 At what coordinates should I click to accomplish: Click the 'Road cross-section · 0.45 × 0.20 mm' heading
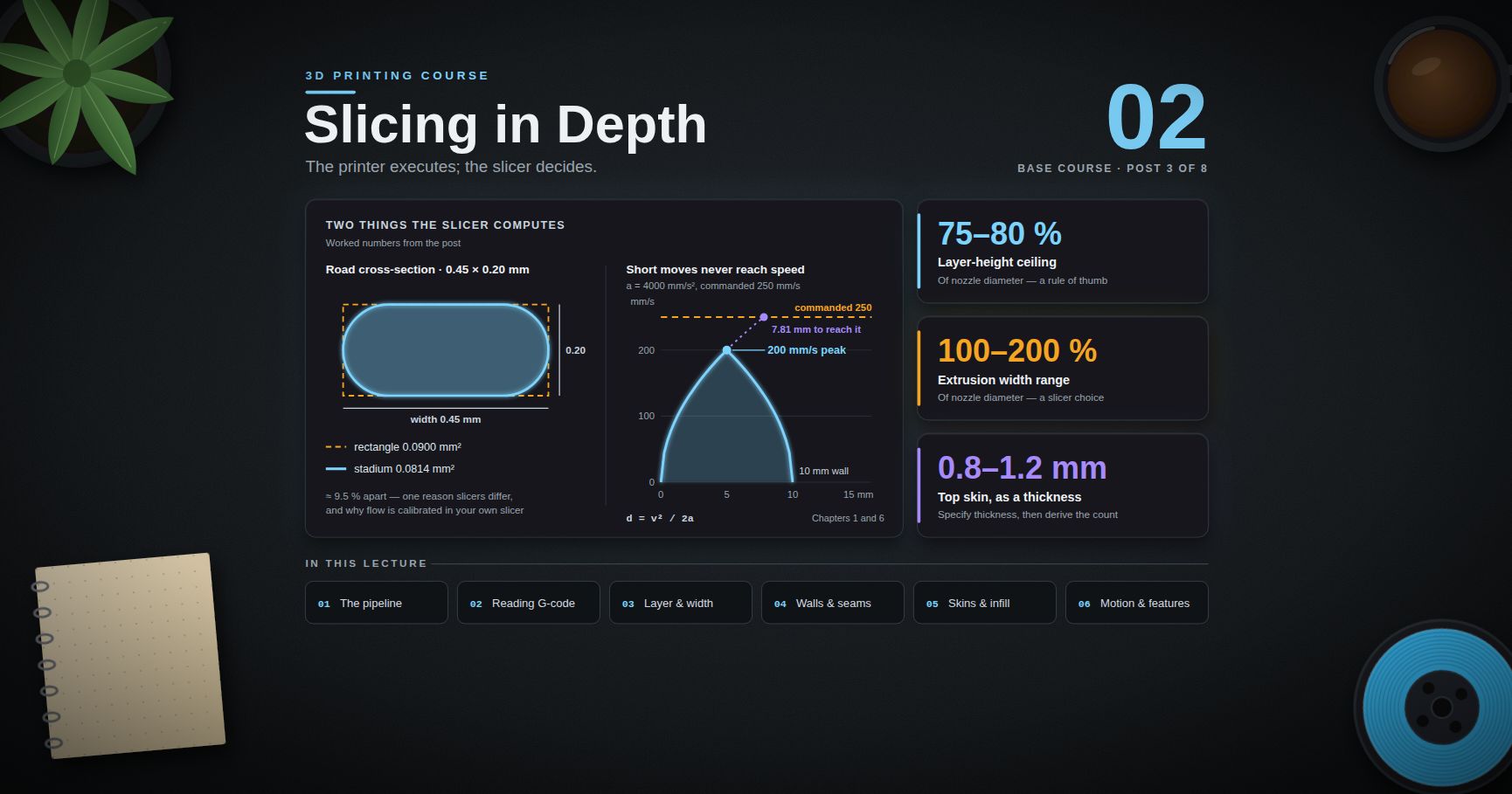(427, 270)
